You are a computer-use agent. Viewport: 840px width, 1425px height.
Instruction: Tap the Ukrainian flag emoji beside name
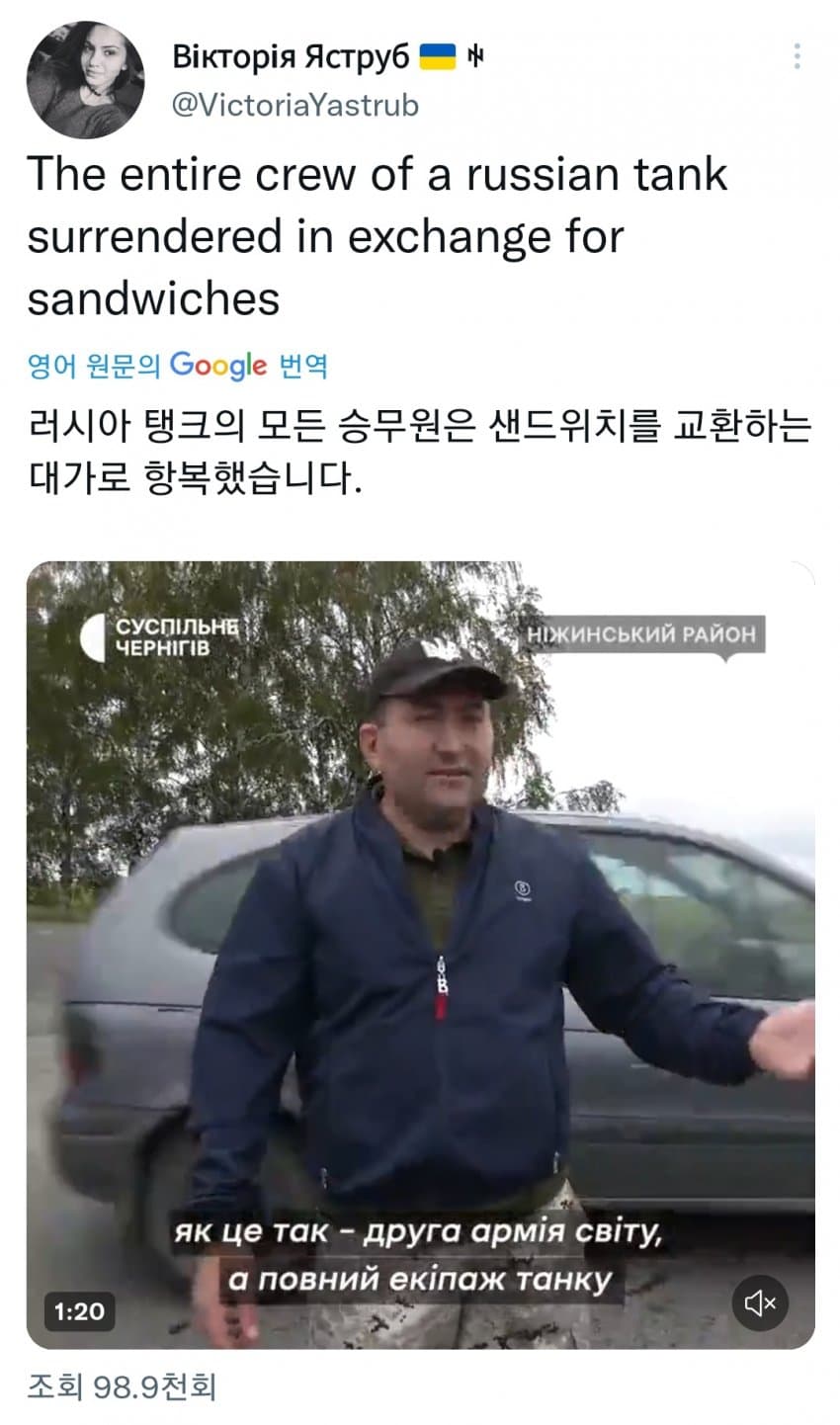click(x=438, y=57)
